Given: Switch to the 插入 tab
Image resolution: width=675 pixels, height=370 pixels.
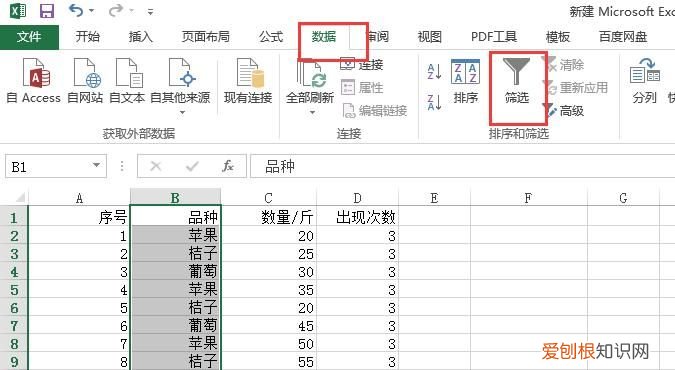Looking at the screenshot, I should pyautogui.click(x=141, y=37).
